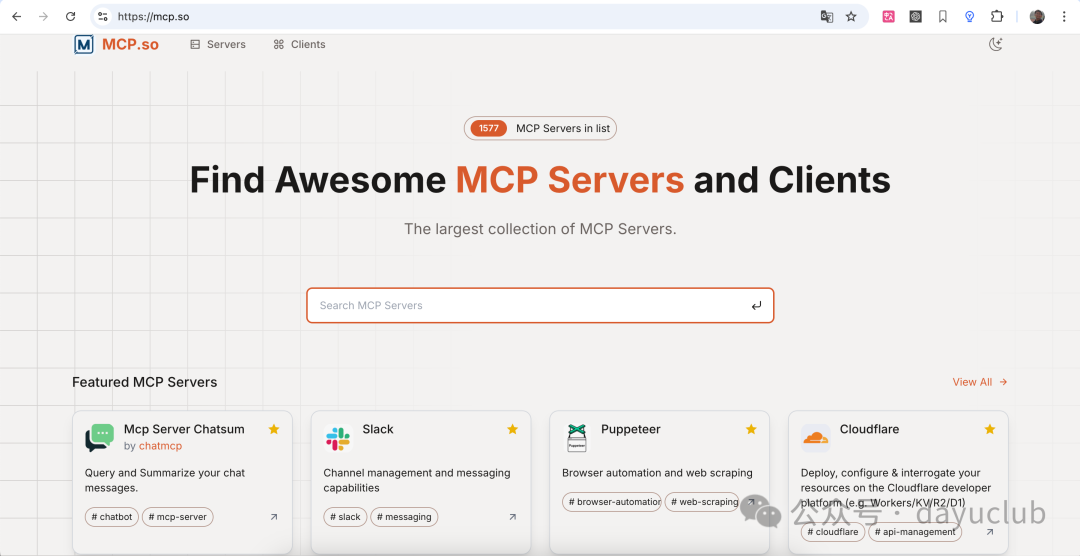Viewport: 1080px width, 556px height.
Task: Click 'Query and Summarize your chat messages.' text
Action: [165, 480]
